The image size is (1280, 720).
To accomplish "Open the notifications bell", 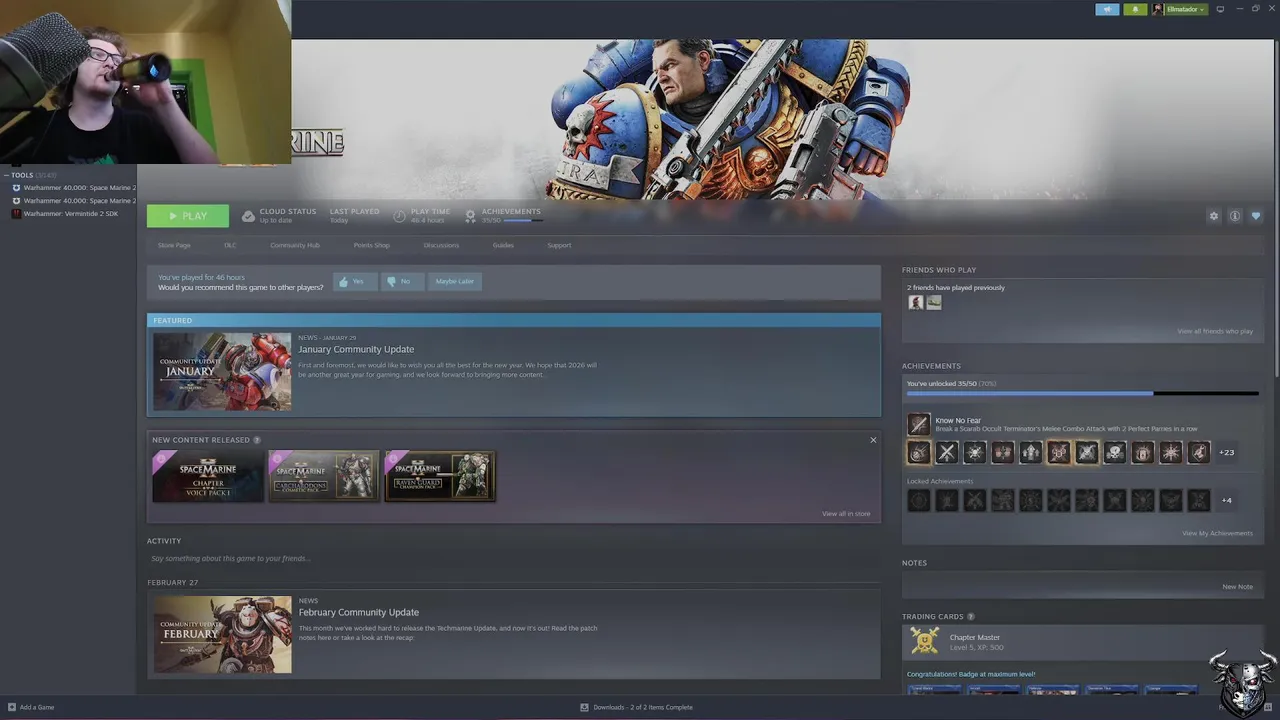I will 1135,9.
